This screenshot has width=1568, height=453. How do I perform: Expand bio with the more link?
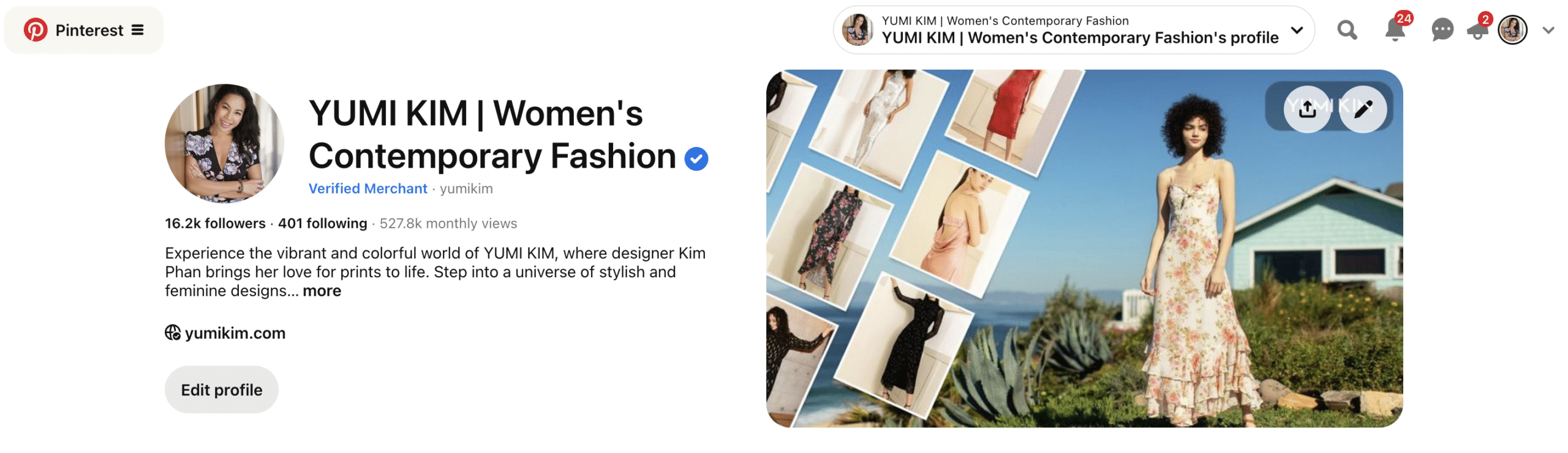pos(322,291)
